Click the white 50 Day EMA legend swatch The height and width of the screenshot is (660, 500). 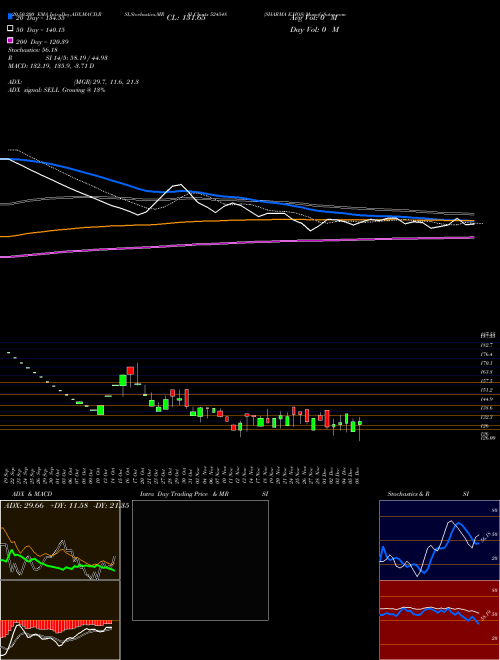coord(10,29)
